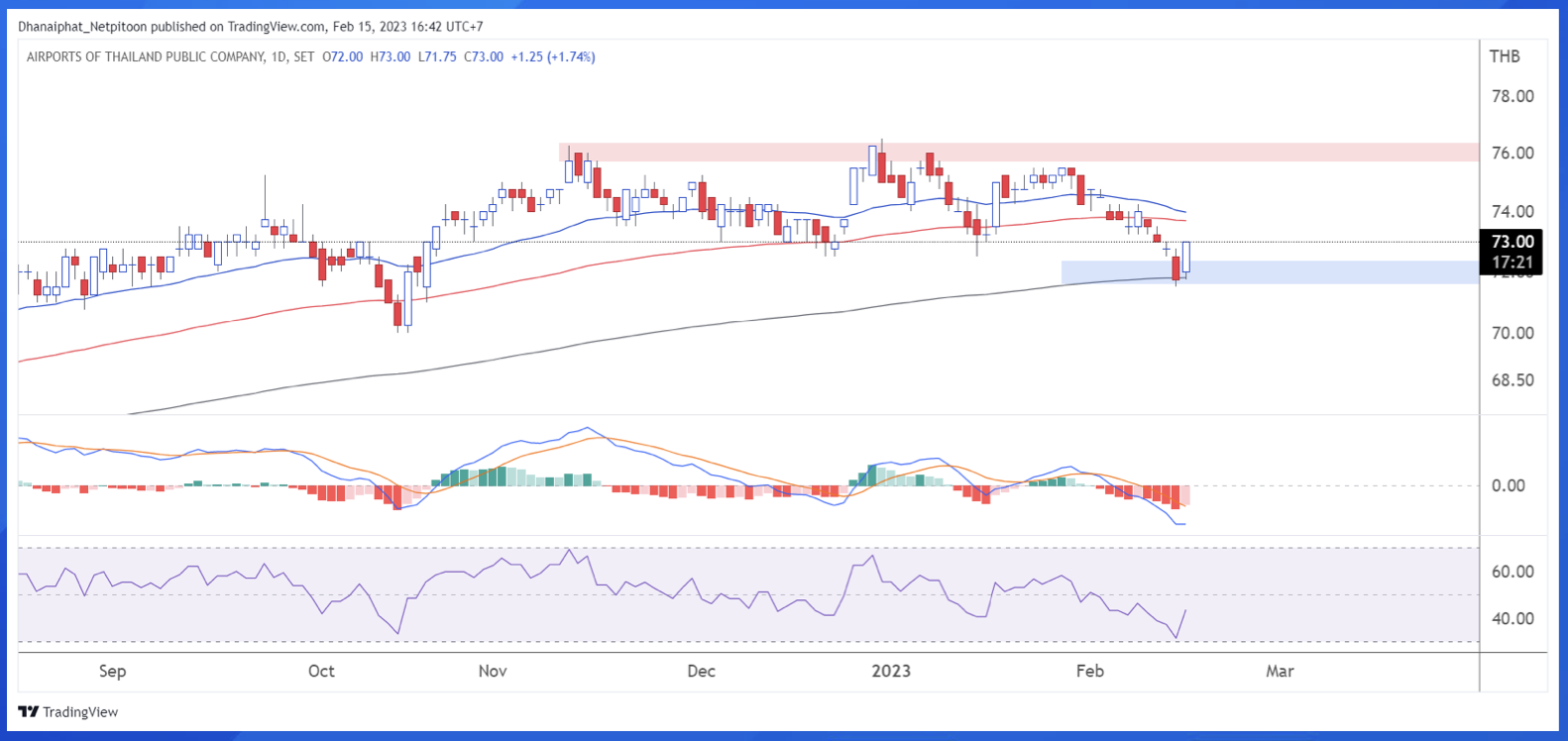The width and height of the screenshot is (1568, 741).
Task: Click the AIRPORTS OF THAILAND PUBLIC COMPANY title
Action: [146, 56]
